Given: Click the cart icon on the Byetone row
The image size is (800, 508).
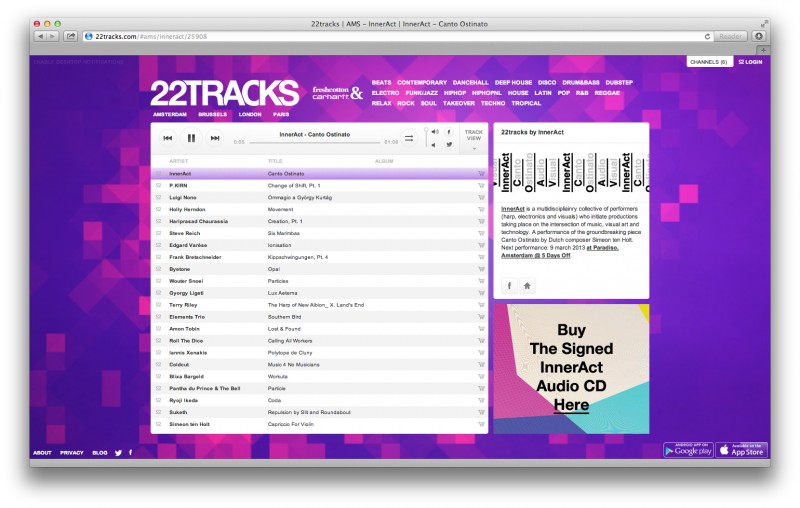Looking at the screenshot, I should [481, 269].
